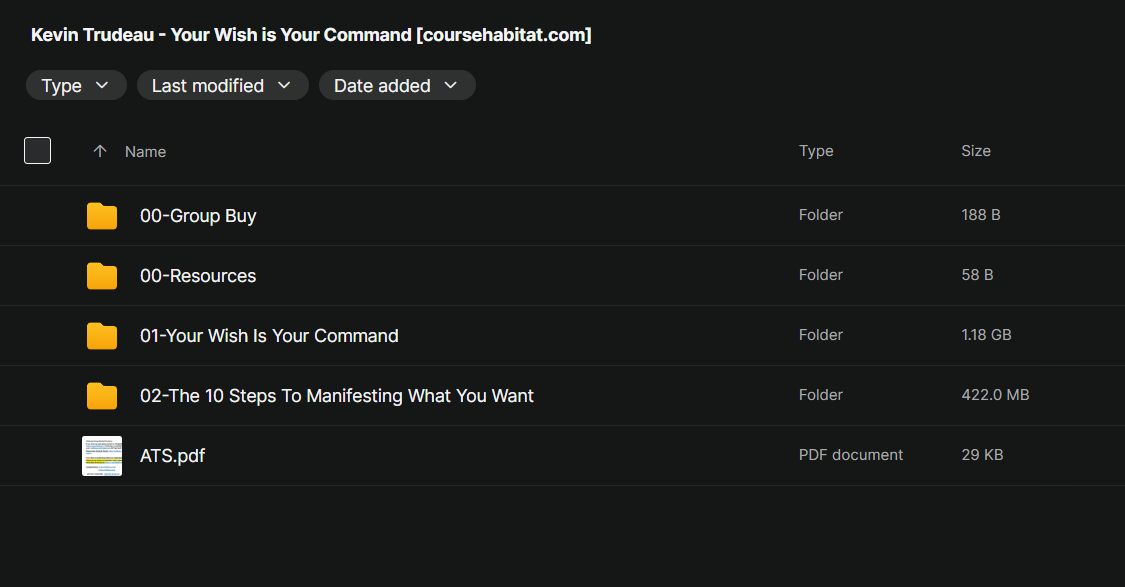The height and width of the screenshot is (587, 1125).
Task: Sort by the Name column header
Action: (x=145, y=152)
